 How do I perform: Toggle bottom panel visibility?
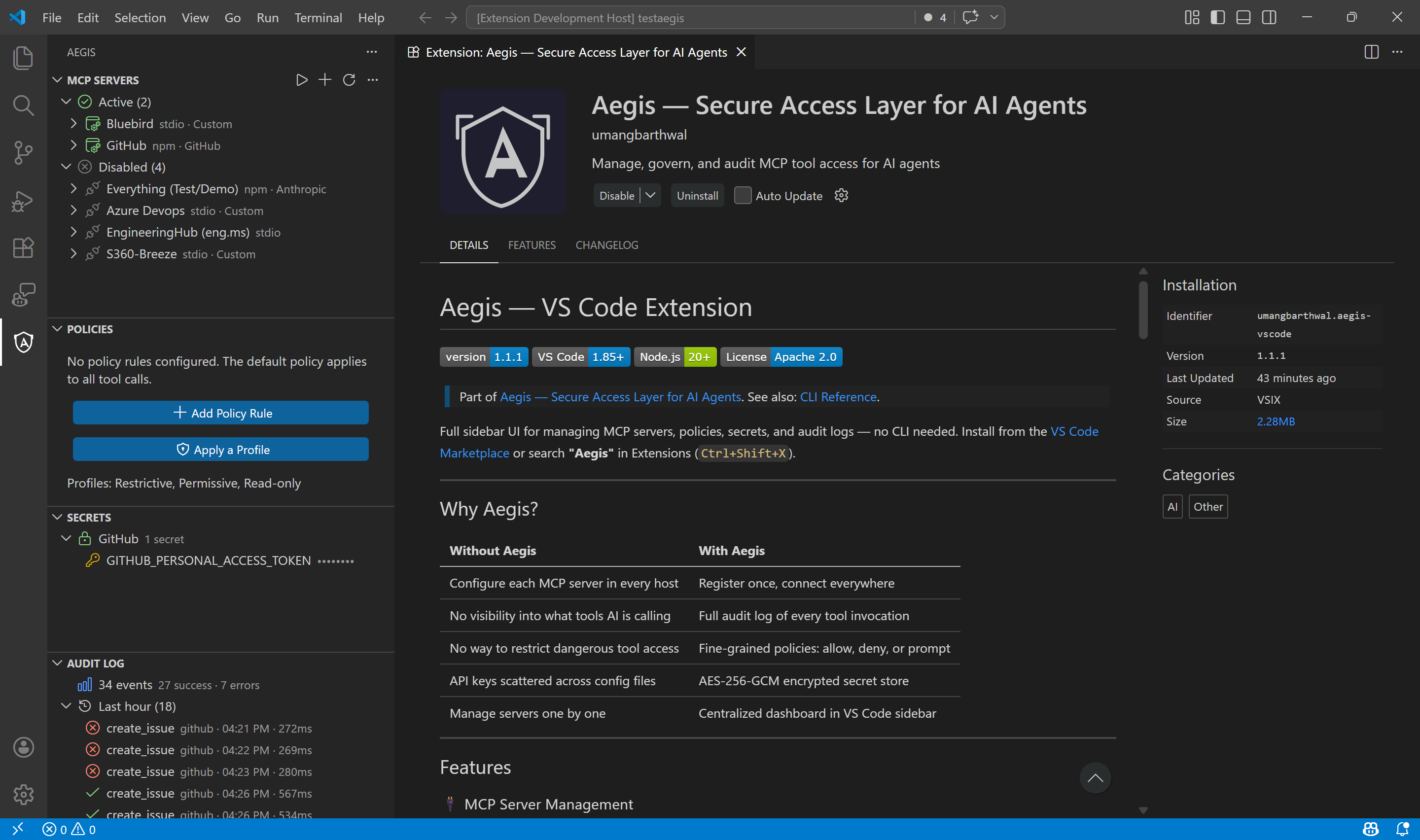1243,18
